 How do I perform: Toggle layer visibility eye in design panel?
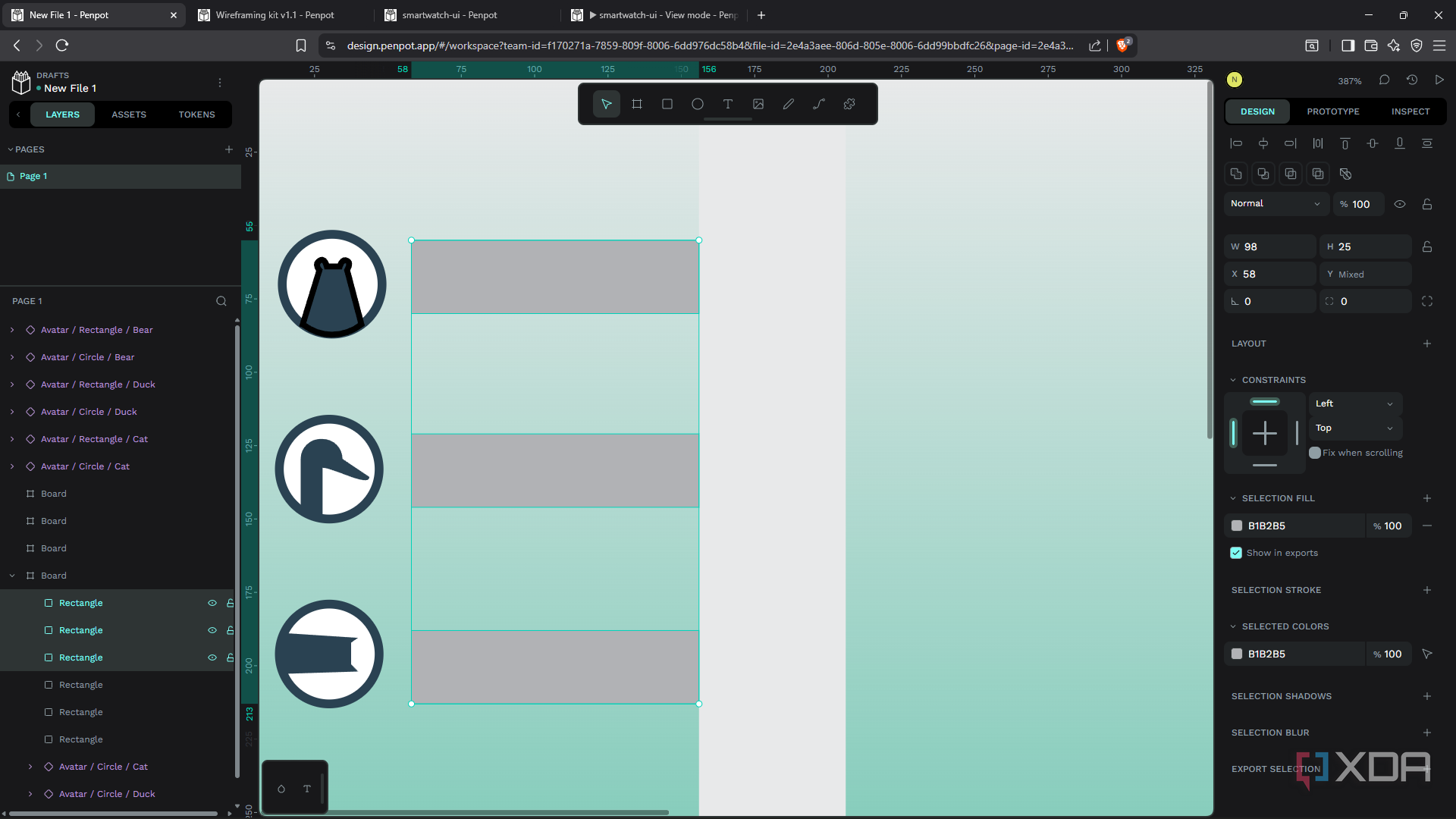click(1400, 204)
